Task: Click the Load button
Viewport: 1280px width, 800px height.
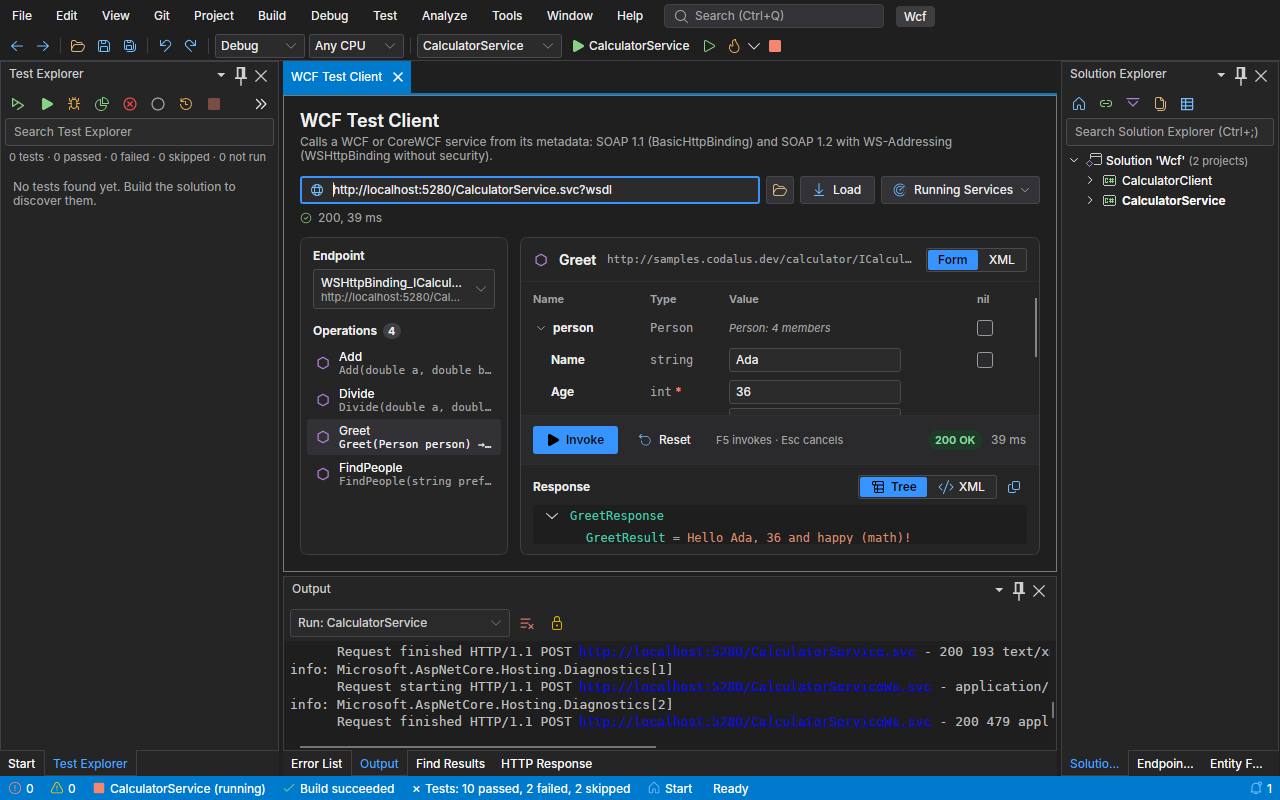Action: (x=837, y=190)
